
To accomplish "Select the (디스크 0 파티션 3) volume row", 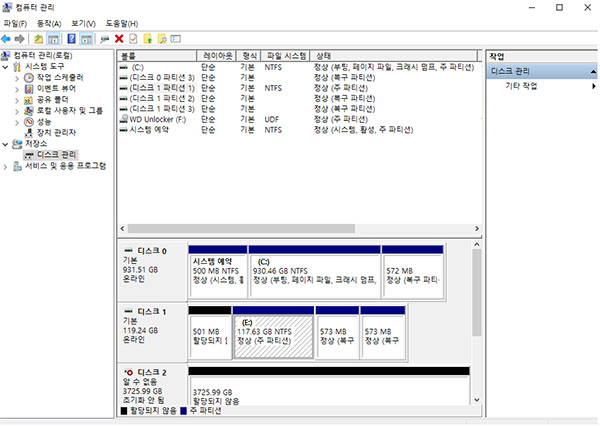I will [298, 78].
